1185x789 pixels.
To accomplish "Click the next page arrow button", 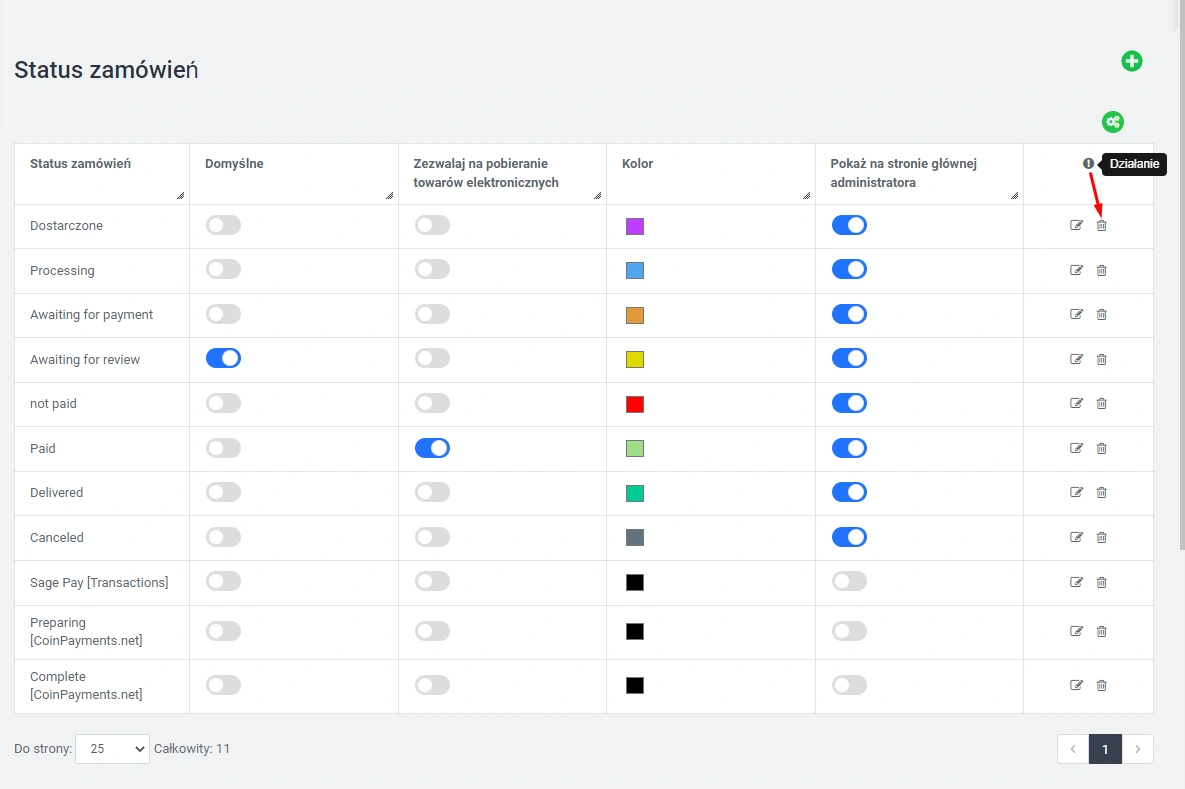I will point(1137,749).
